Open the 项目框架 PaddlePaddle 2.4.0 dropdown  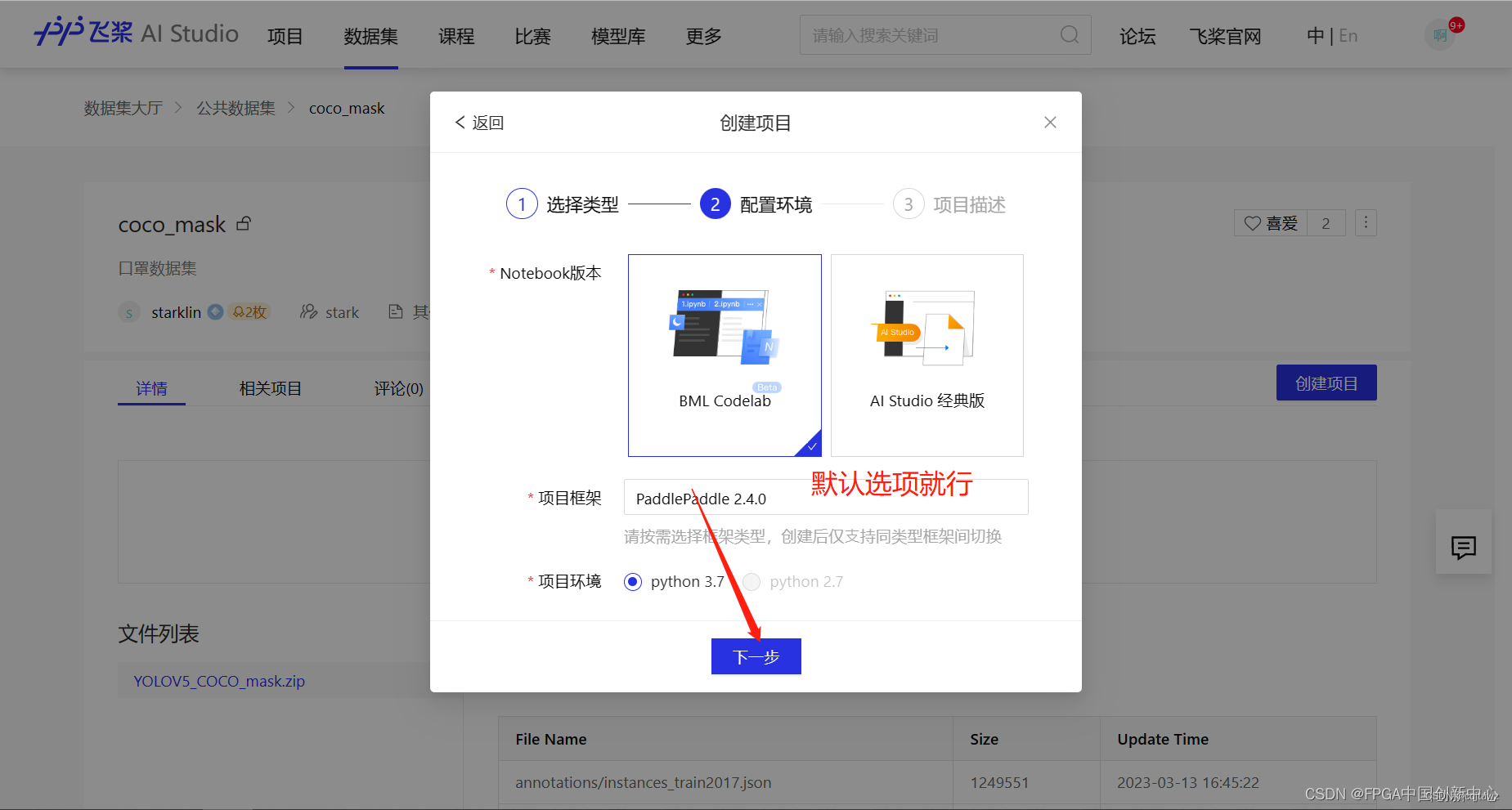pos(826,498)
